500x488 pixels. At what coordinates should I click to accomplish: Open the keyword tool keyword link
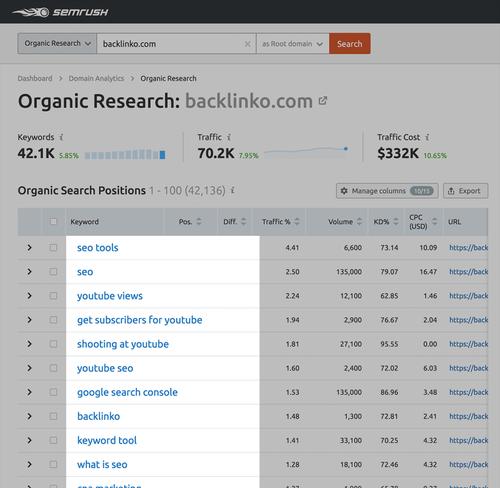pyautogui.click(x=107, y=440)
